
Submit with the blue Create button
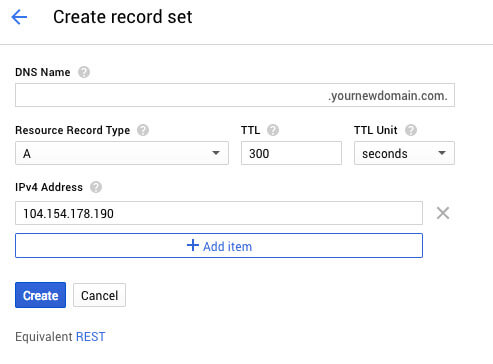point(40,295)
